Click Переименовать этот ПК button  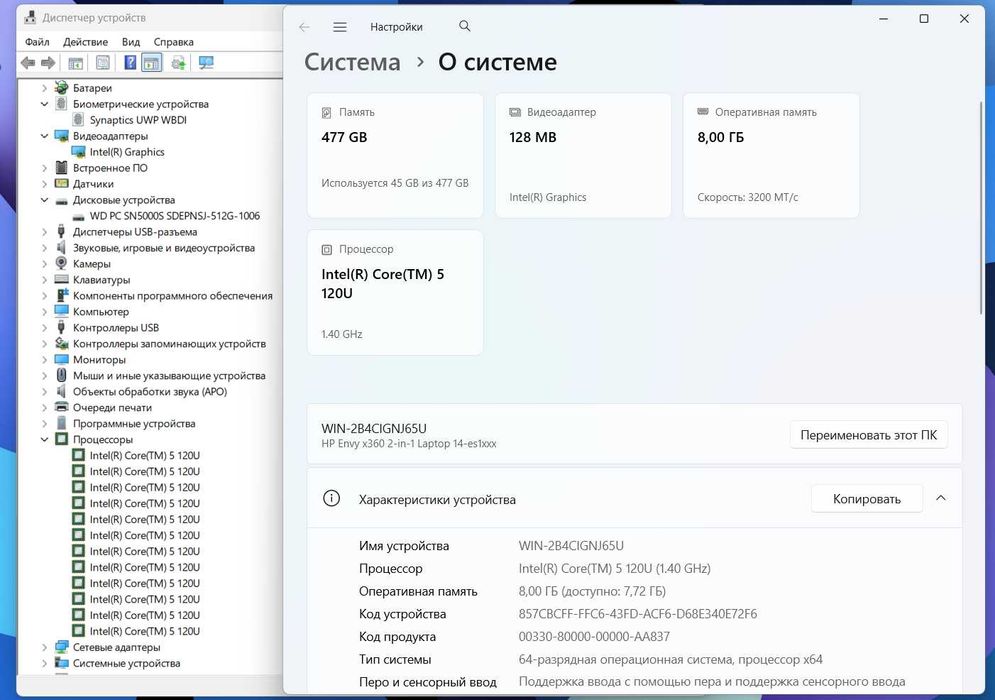coord(868,435)
